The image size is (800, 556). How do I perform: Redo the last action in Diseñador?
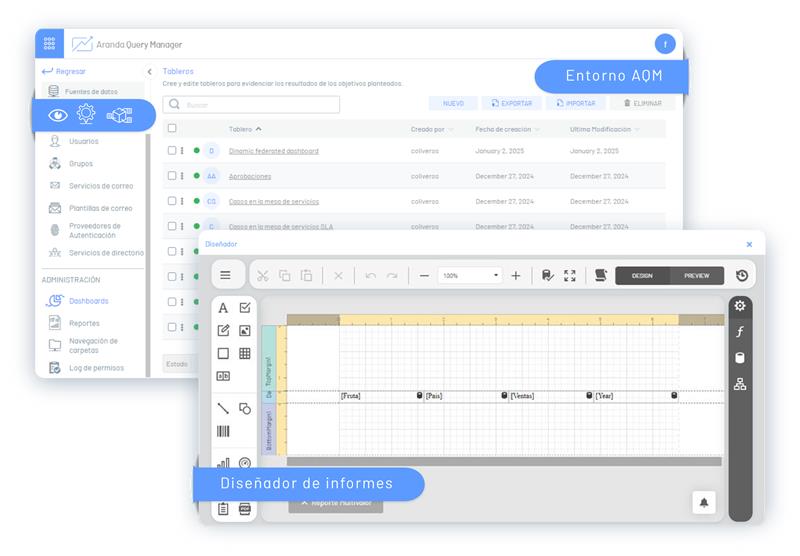(x=392, y=276)
